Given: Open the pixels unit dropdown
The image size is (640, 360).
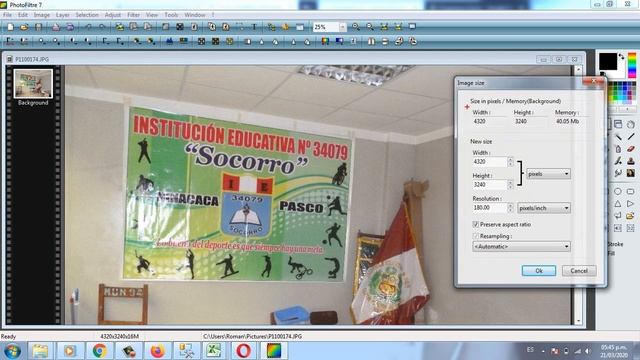Looking at the screenshot, I should (x=548, y=174).
